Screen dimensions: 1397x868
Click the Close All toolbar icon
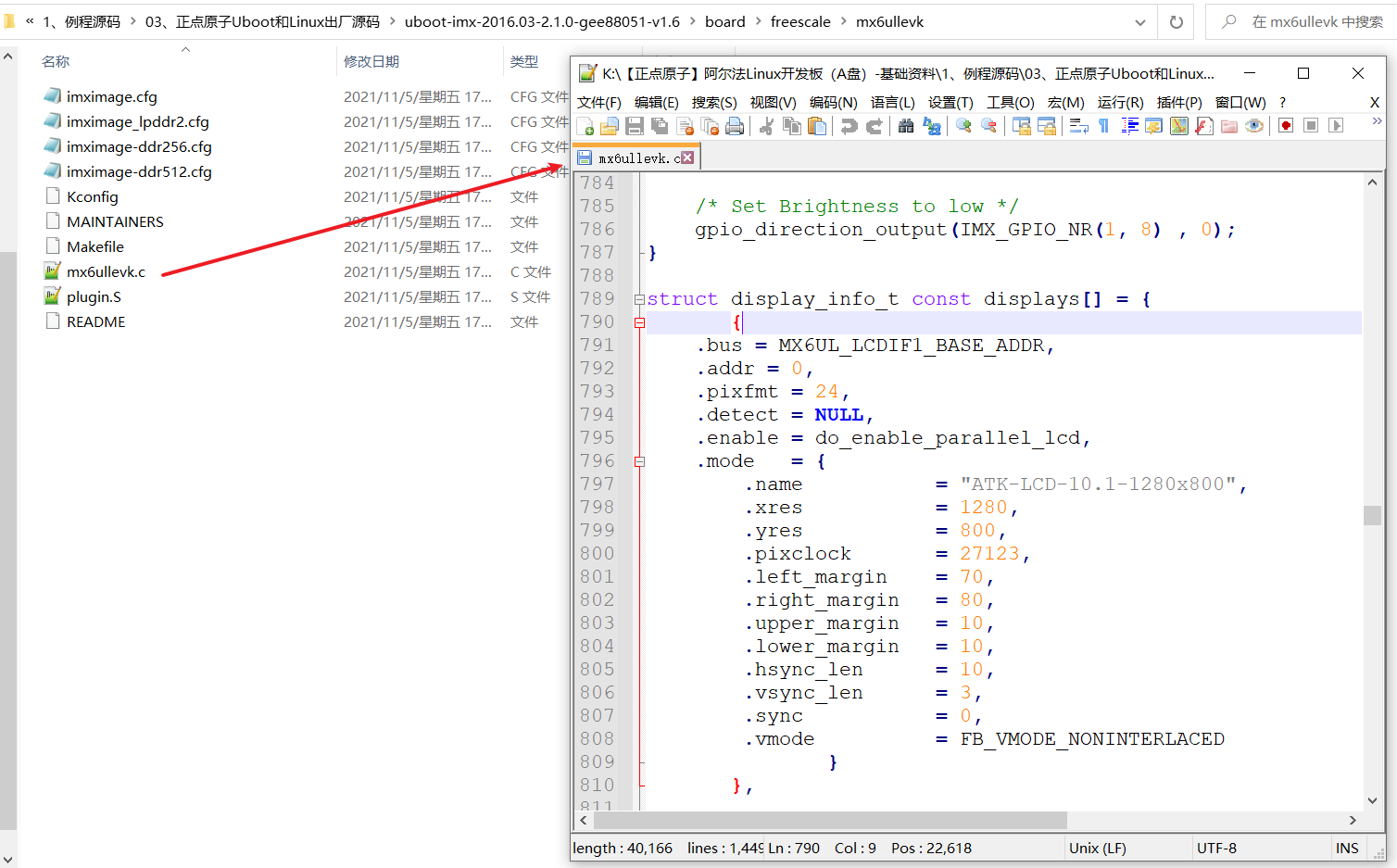(710, 126)
